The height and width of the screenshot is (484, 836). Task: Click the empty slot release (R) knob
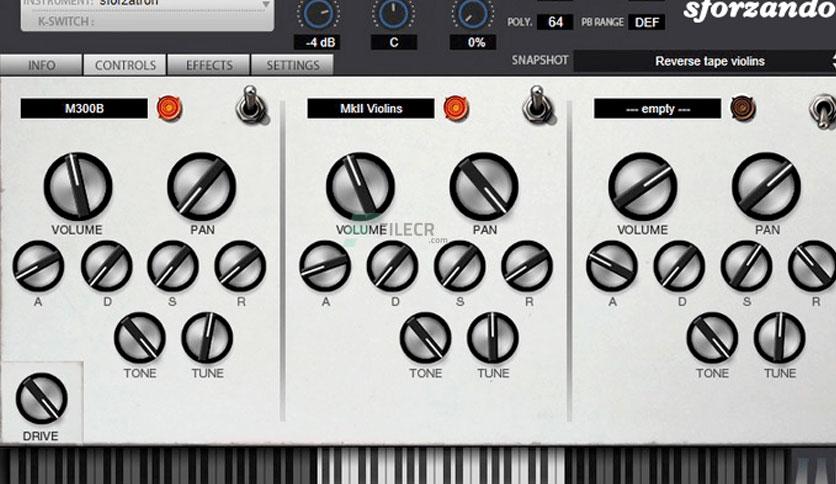click(813, 266)
